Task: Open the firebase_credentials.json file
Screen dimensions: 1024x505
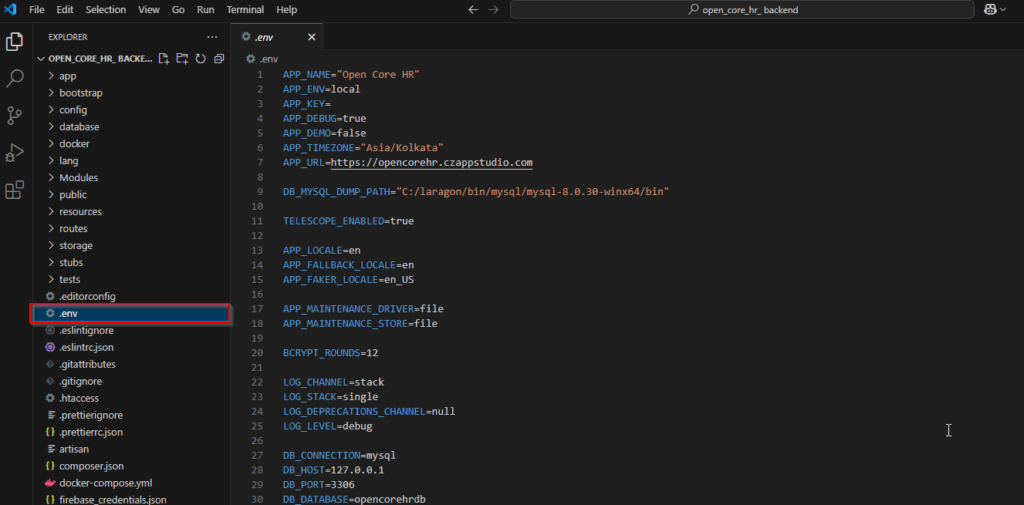Action: pyautogui.click(x=131, y=500)
